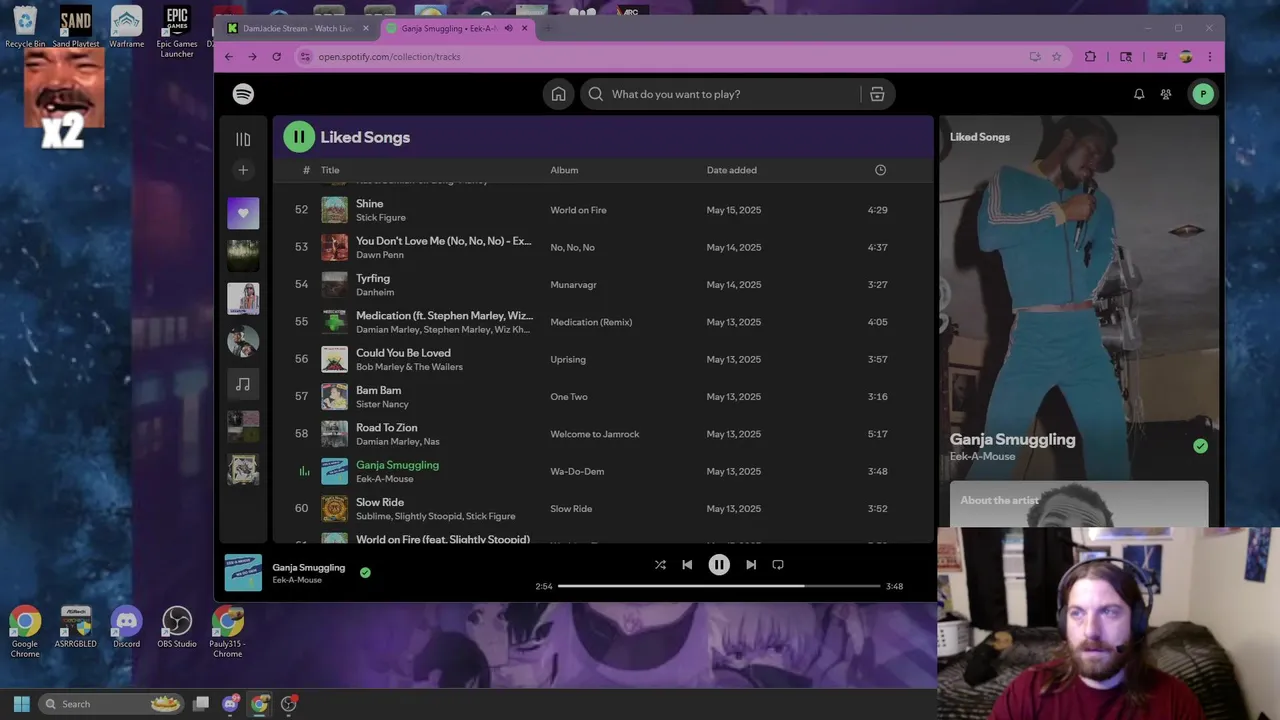Bookmark this page with star icon

[x=1056, y=57]
